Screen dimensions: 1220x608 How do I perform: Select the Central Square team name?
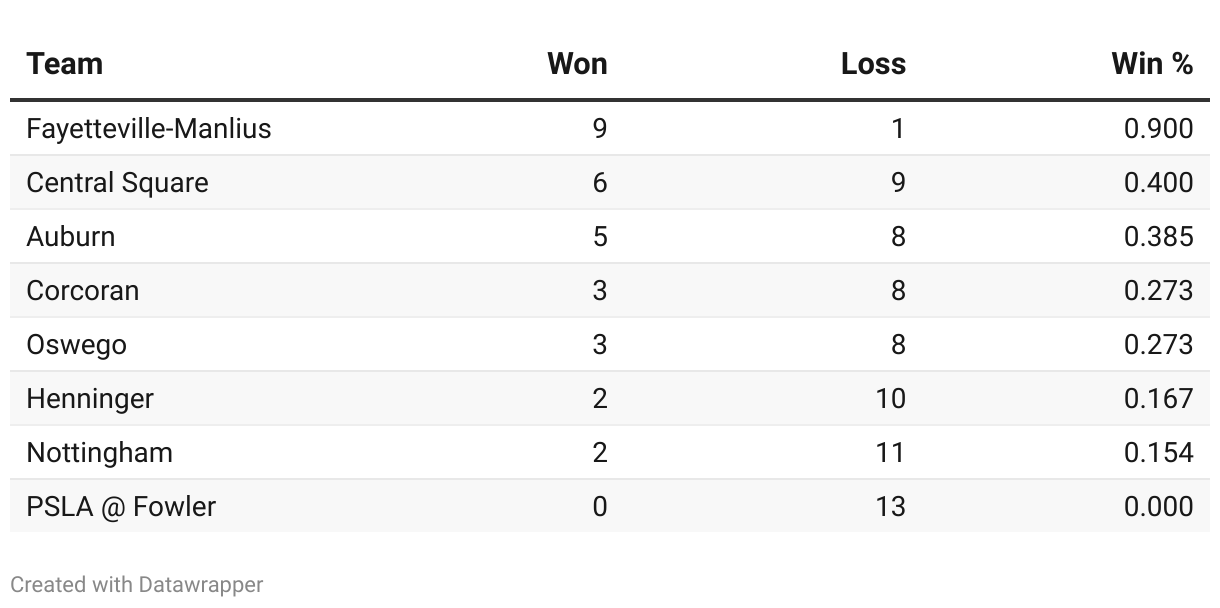click(118, 183)
